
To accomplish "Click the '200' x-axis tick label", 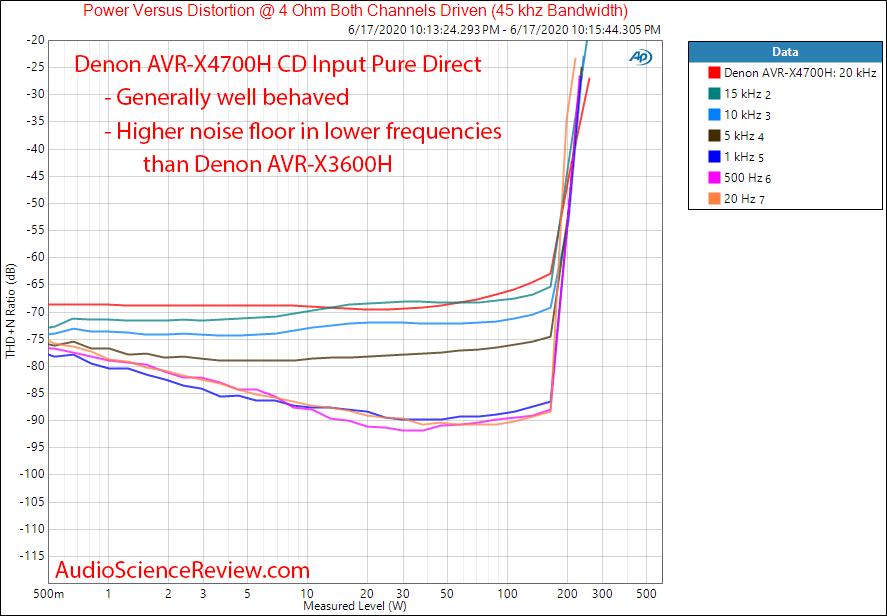I will tap(567, 594).
